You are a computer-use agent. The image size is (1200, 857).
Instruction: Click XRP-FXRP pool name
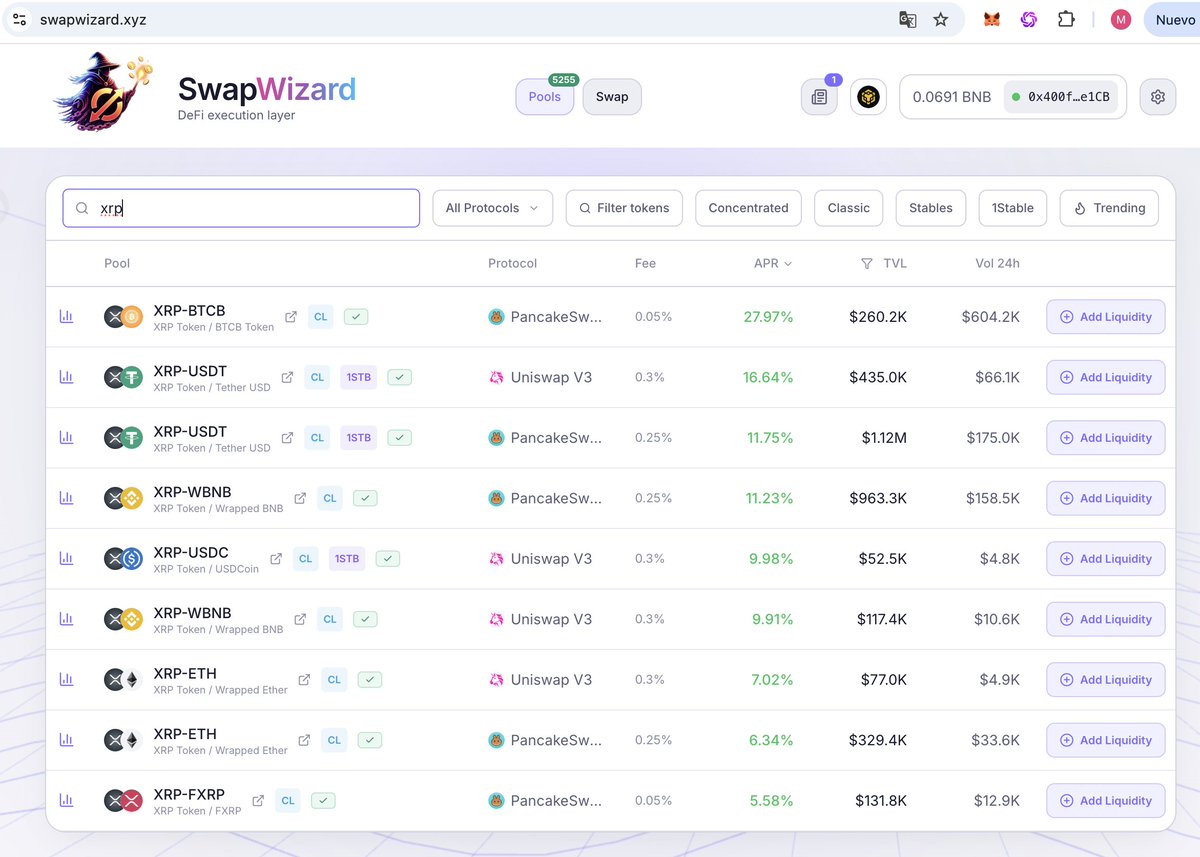click(x=189, y=794)
